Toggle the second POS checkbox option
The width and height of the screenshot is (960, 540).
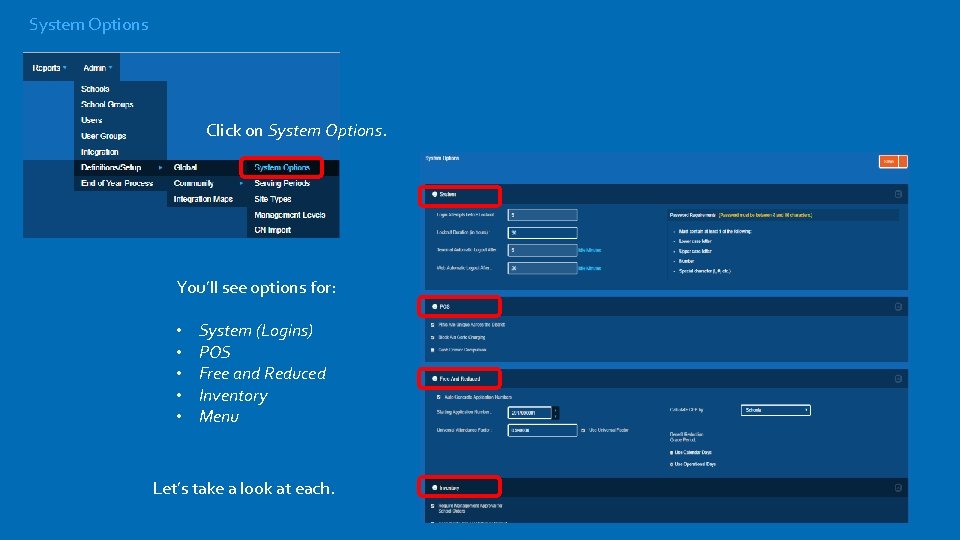433,337
